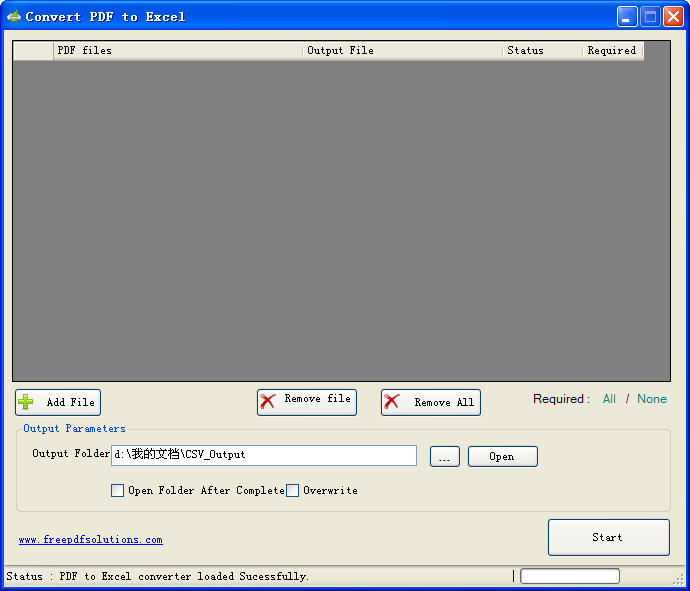Open the output folder

click(502, 456)
